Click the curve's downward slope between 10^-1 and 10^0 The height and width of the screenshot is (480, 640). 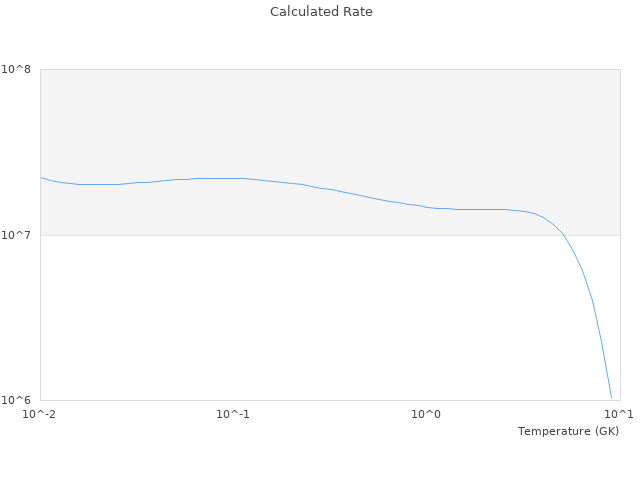tap(340, 191)
